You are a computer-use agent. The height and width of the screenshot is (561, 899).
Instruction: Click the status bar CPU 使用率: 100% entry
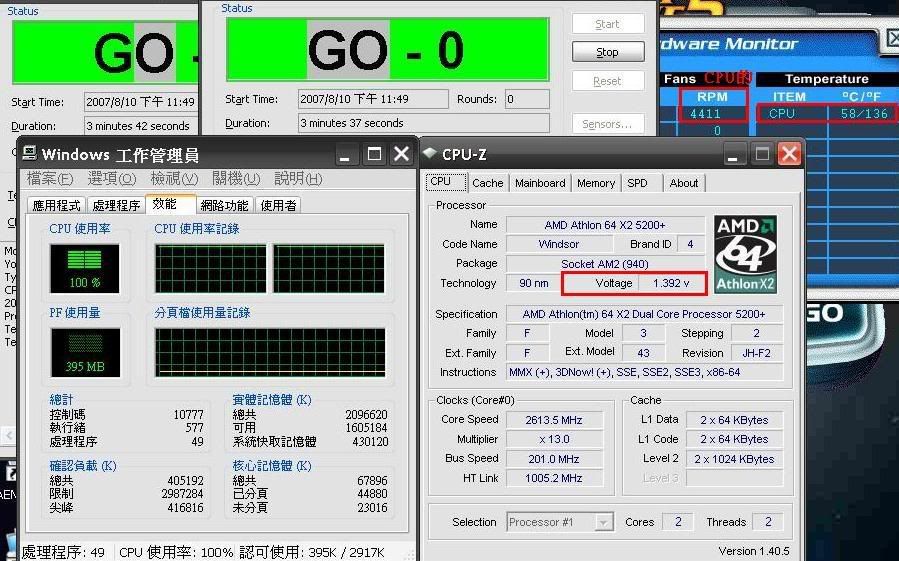click(x=176, y=552)
